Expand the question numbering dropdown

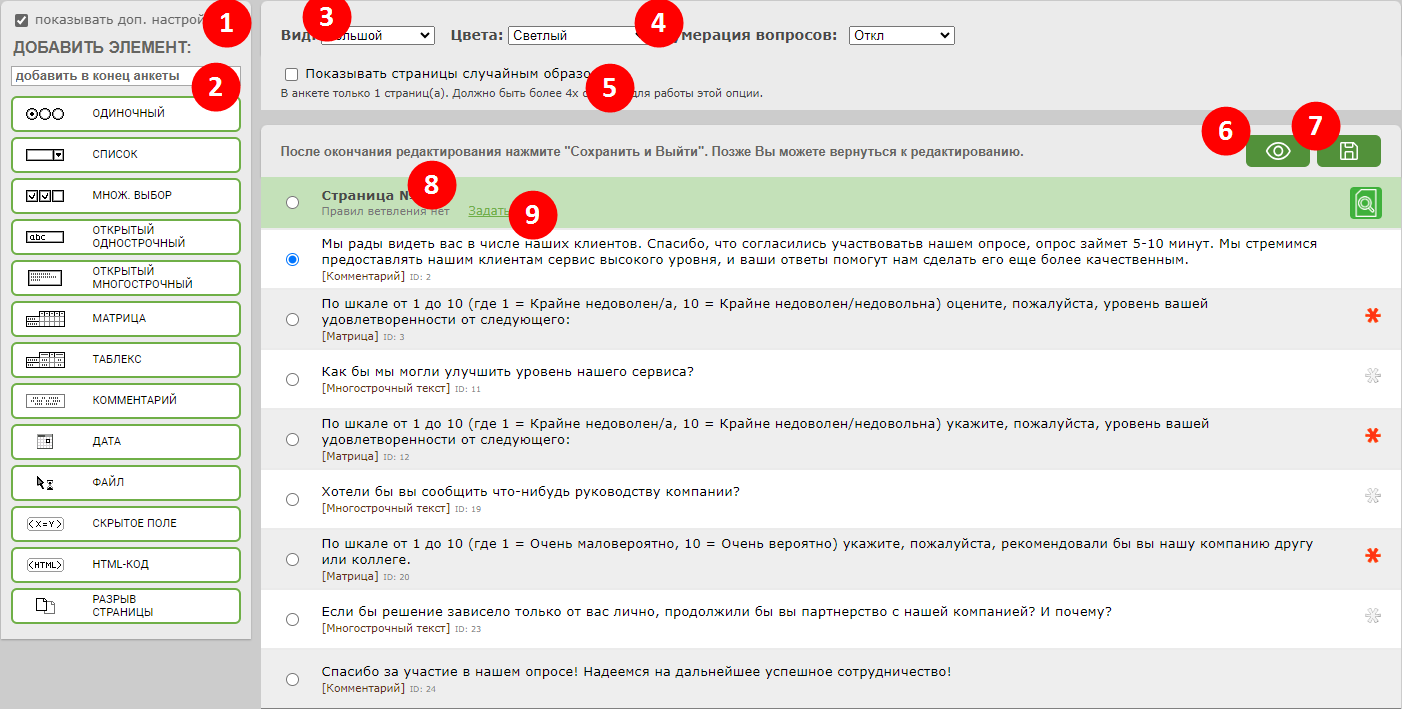coord(901,36)
